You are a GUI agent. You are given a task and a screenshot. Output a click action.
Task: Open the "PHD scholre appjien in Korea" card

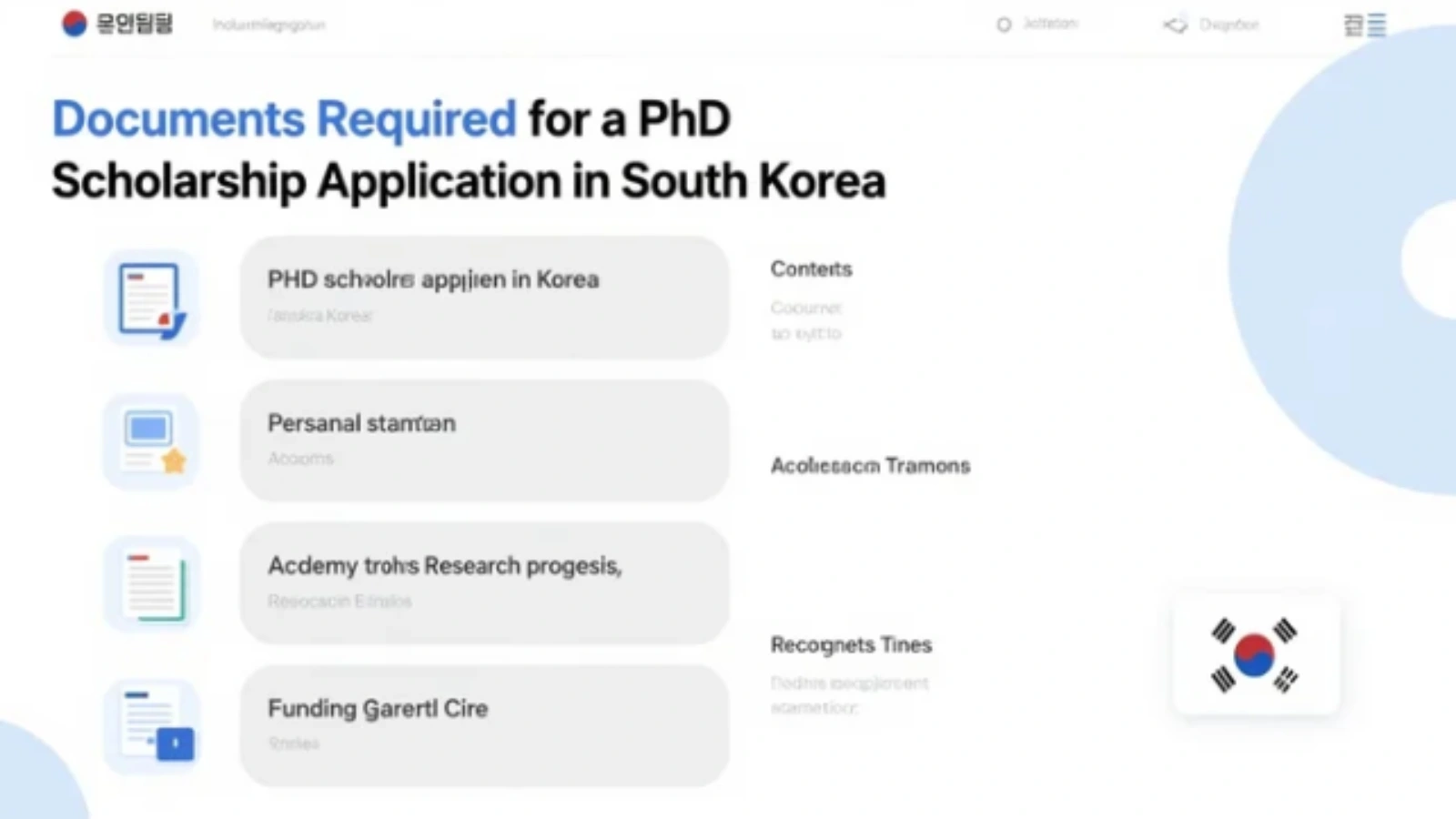484,298
